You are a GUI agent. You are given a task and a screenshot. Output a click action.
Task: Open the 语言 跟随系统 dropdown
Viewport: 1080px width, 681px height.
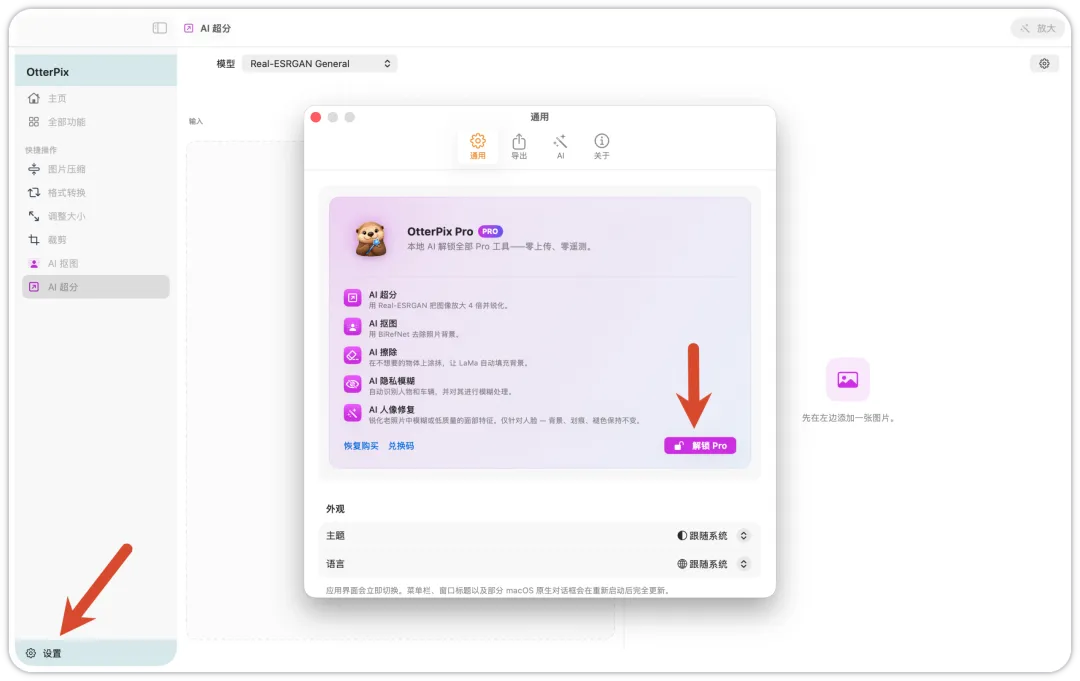[712, 564]
